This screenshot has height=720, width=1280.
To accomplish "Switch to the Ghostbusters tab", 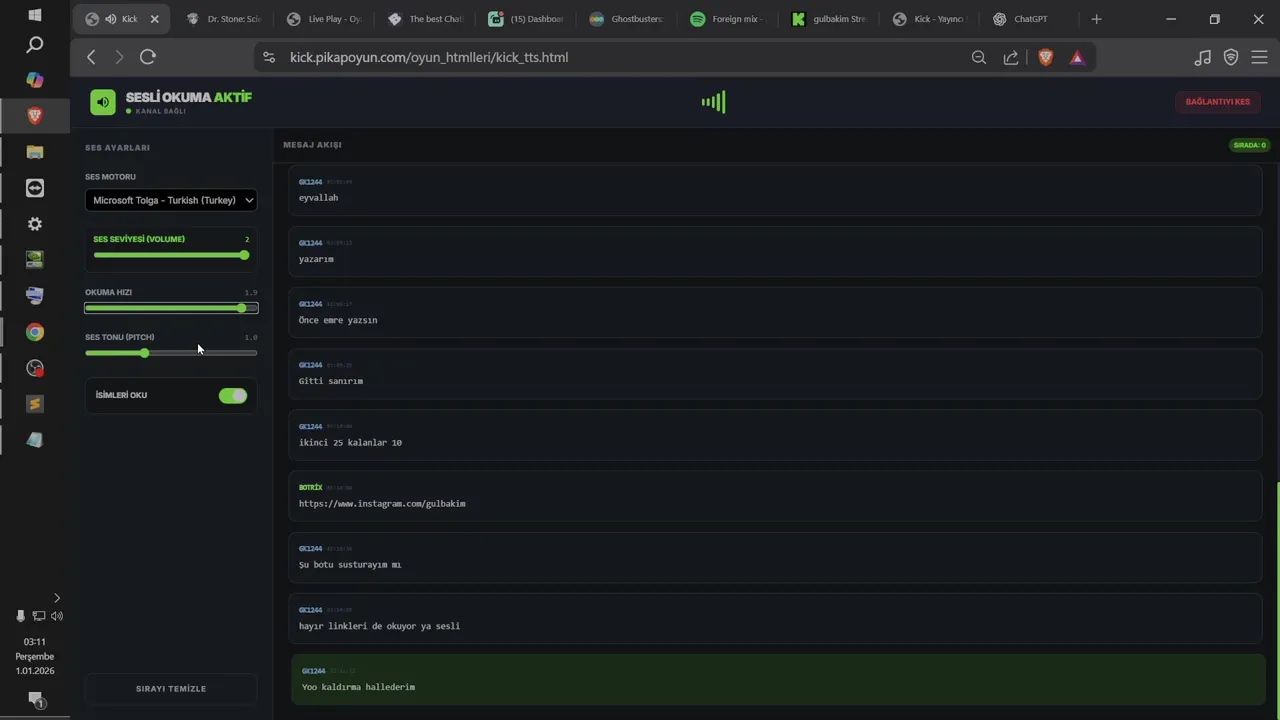I will [626, 19].
